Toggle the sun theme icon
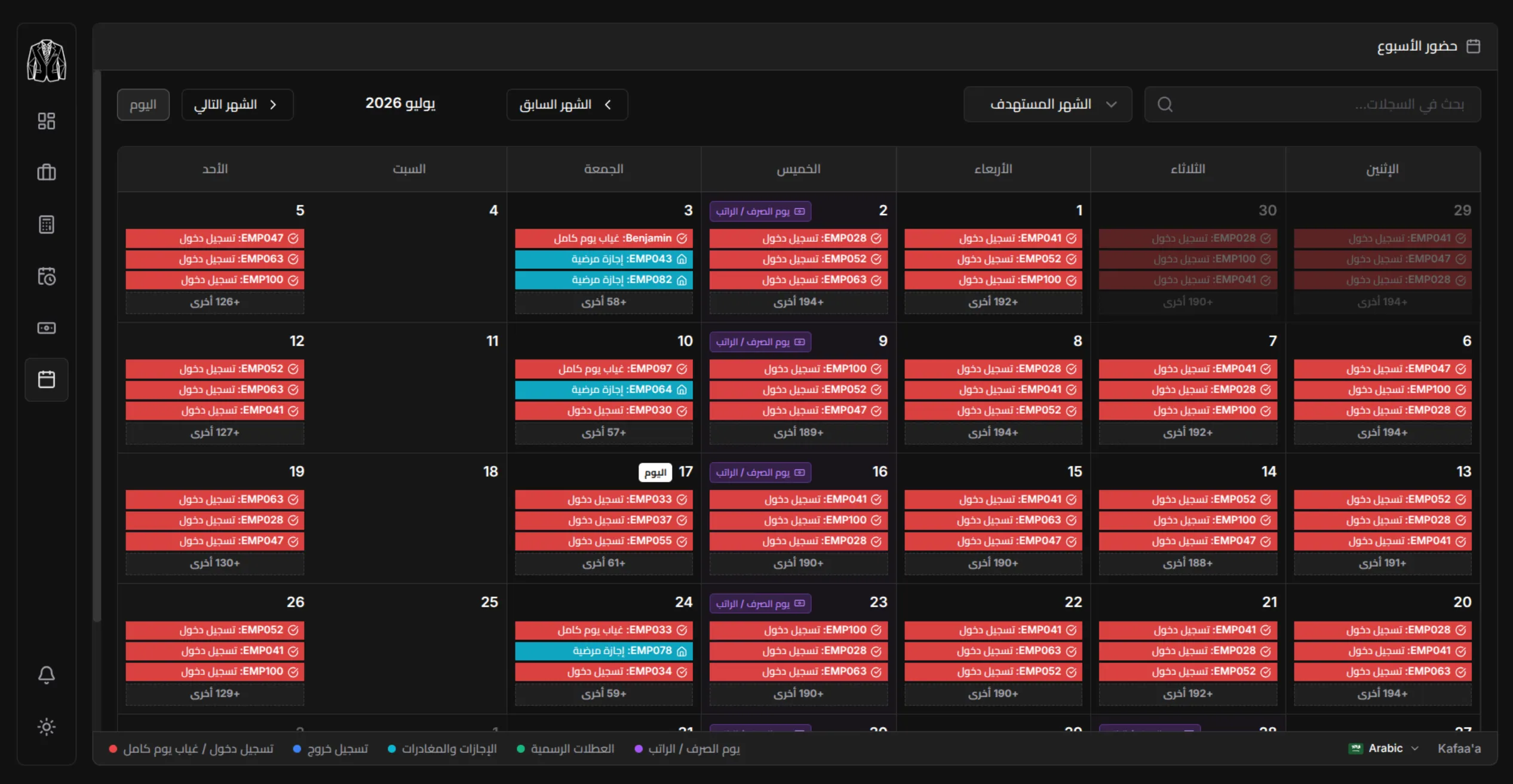This screenshot has width=1513, height=784. click(x=47, y=727)
